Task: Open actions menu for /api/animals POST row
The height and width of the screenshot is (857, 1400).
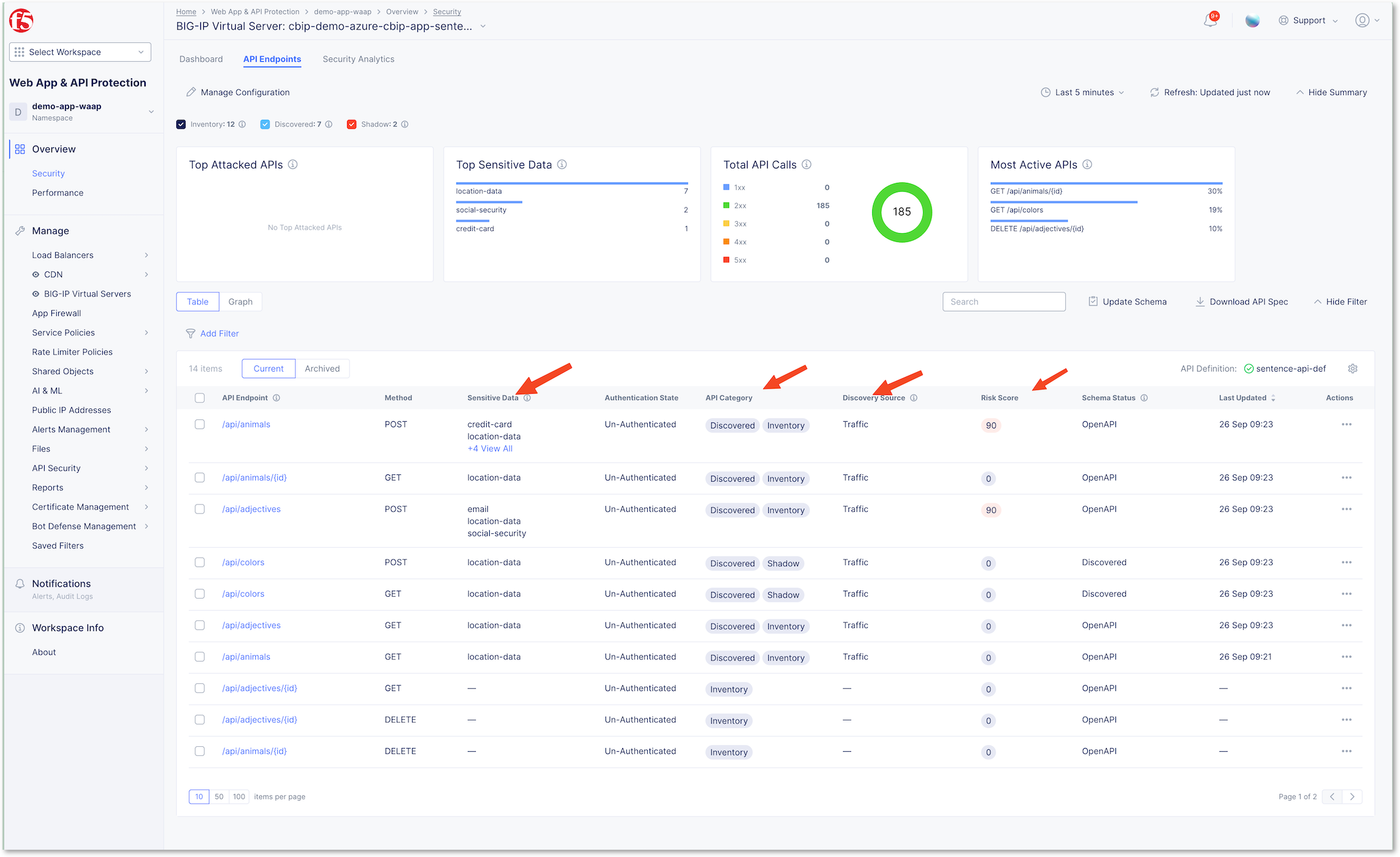Action: (1347, 424)
